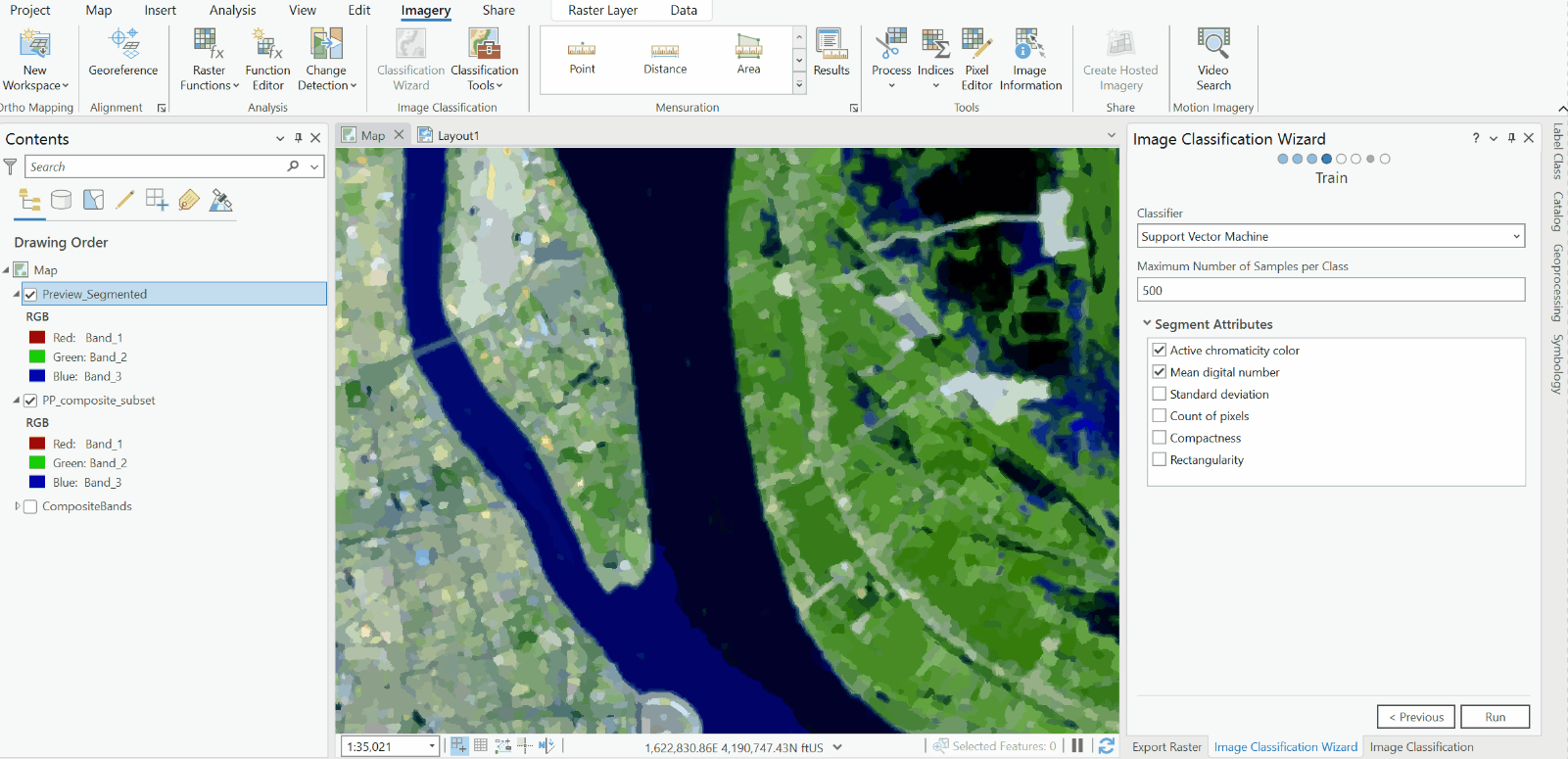Screen dimensions: 1568x759
Task: Select Point mensuration tool
Action: point(582,57)
